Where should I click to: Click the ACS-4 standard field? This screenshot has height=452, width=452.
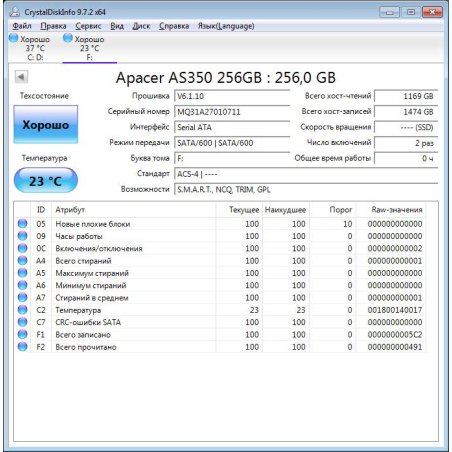(x=306, y=174)
